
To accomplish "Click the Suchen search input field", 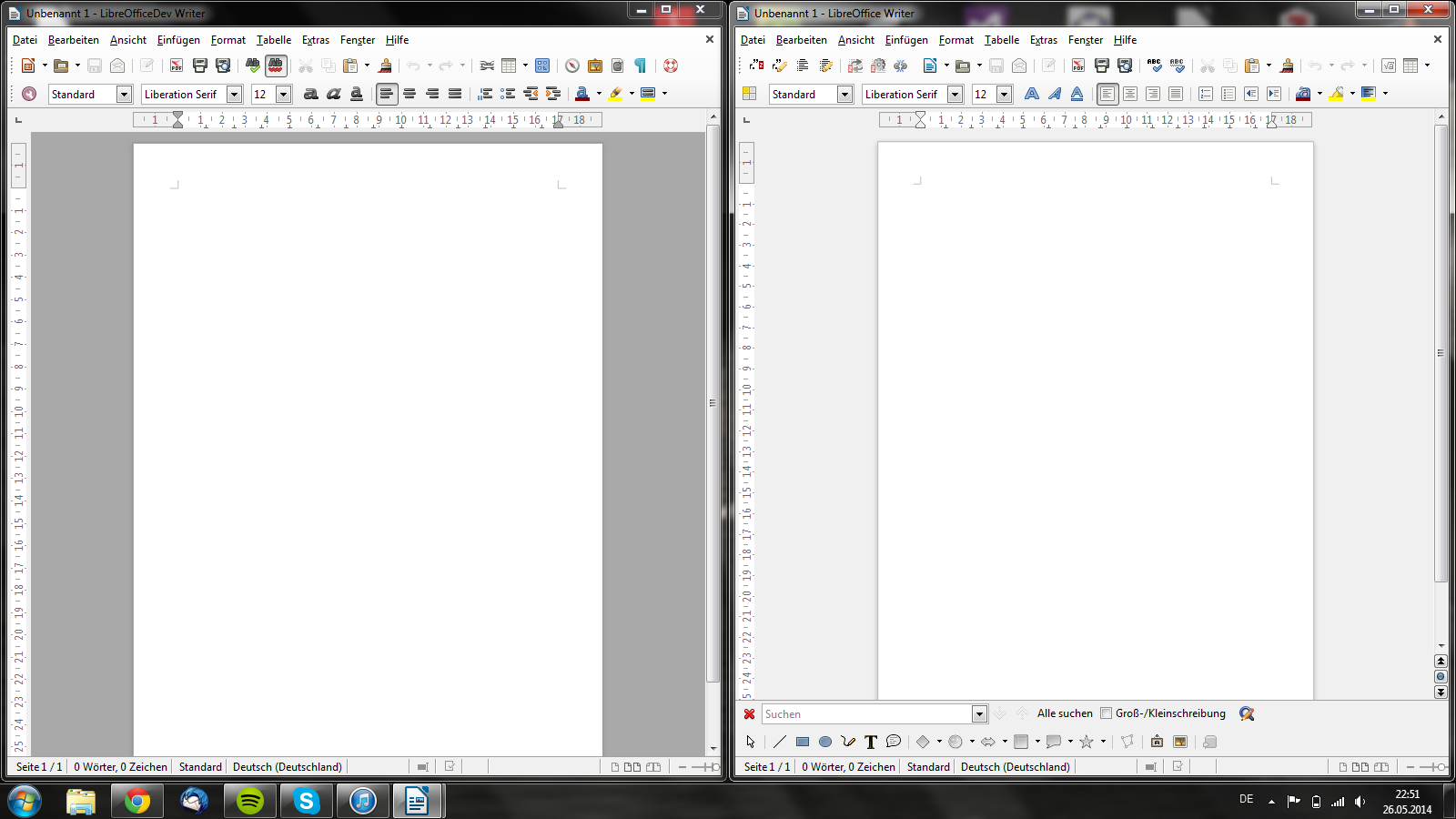I will click(x=866, y=714).
